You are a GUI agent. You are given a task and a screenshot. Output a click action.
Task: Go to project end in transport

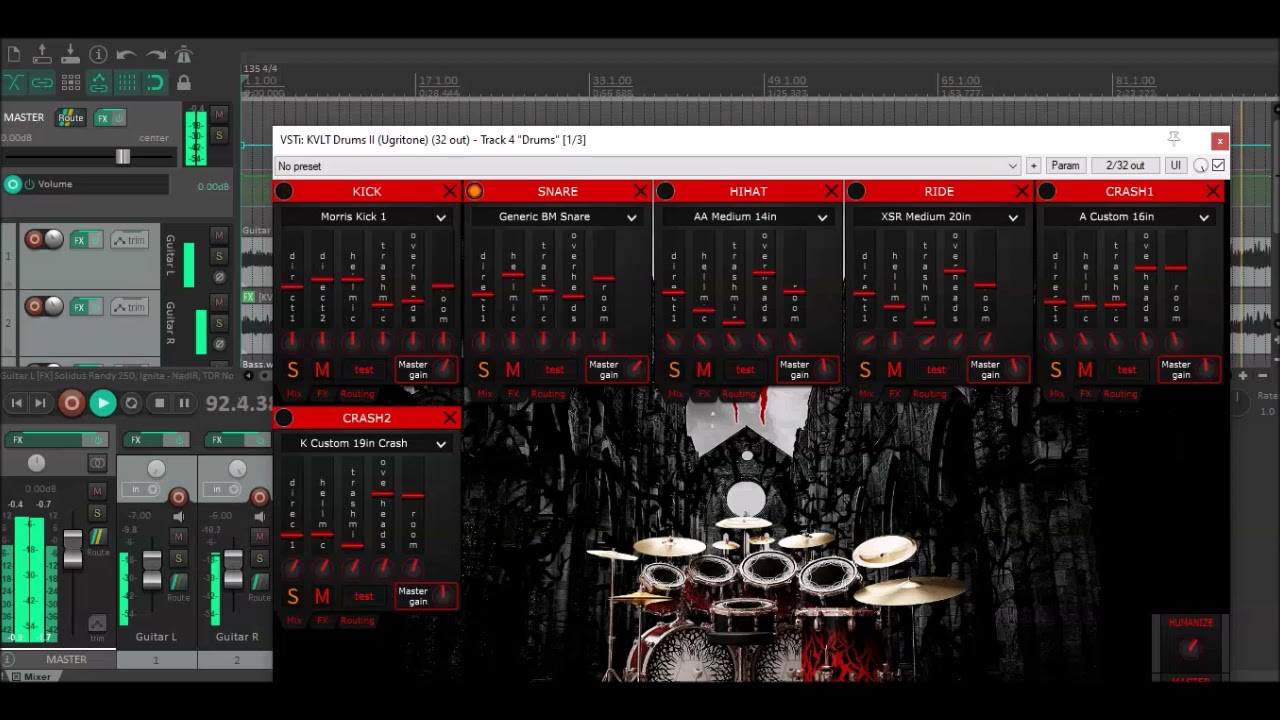(x=40, y=403)
